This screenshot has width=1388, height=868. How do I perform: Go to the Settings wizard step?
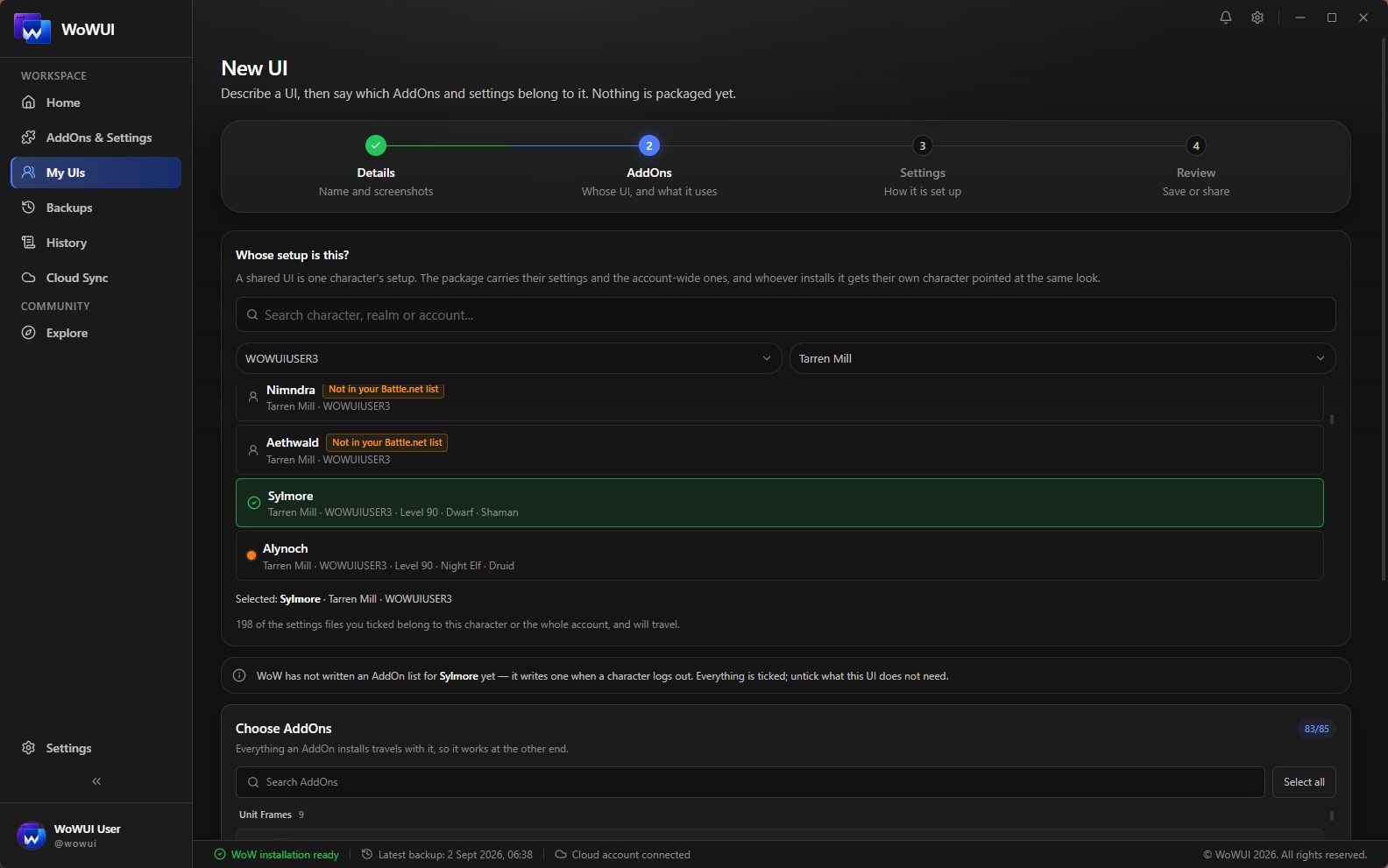click(x=923, y=166)
